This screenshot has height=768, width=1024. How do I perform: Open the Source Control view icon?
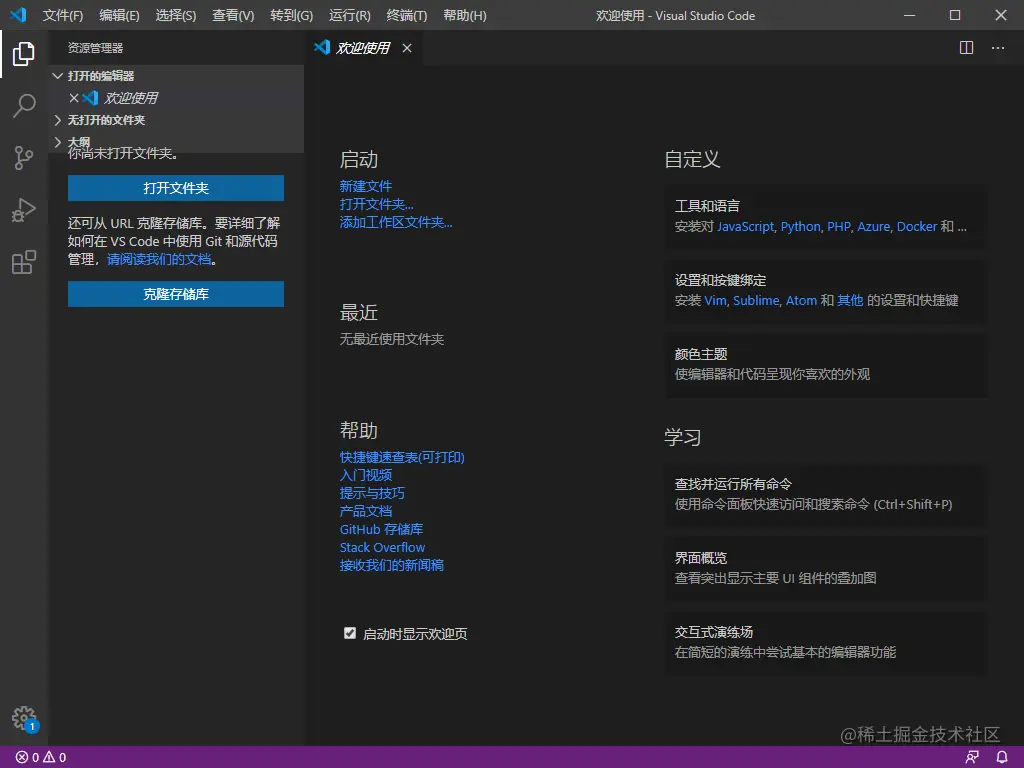[x=24, y=158]
